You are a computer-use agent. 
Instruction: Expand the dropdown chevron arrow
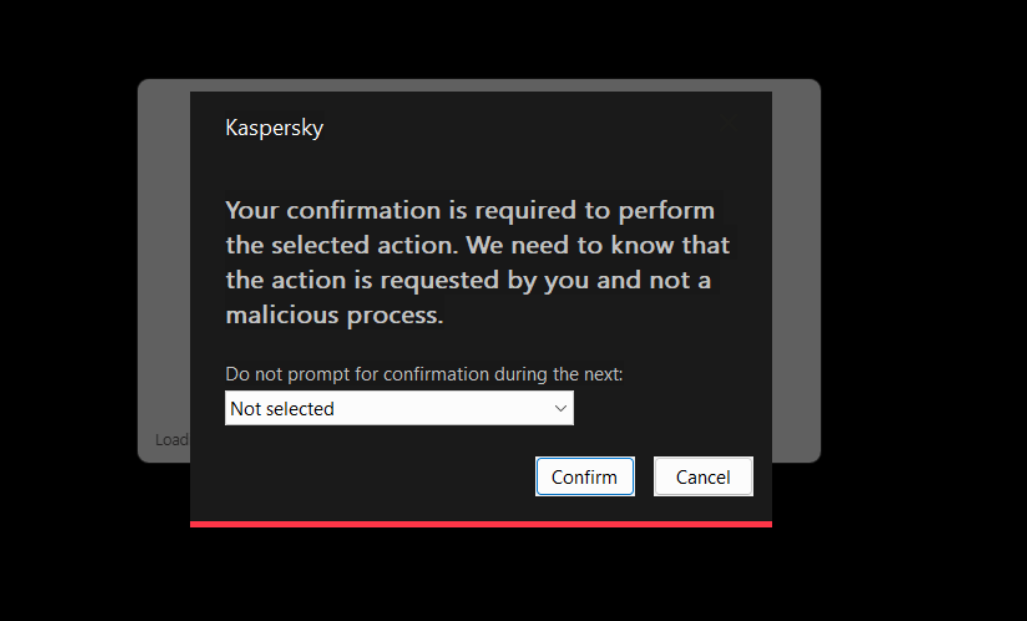(x=560, y=408)
